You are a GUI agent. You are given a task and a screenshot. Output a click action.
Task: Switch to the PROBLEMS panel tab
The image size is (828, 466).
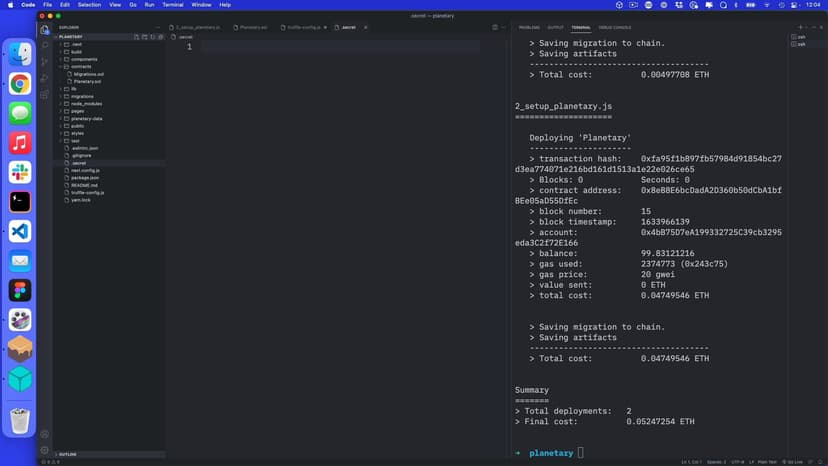[529, 27]
